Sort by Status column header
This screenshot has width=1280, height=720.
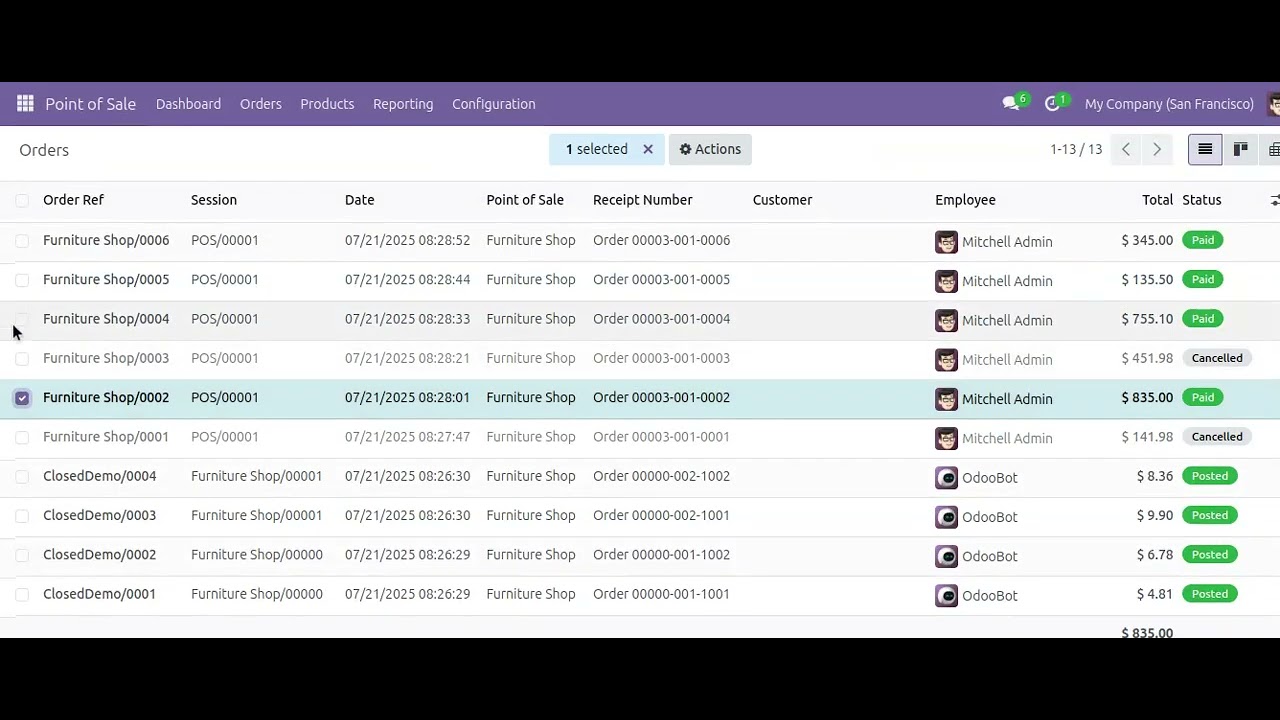(x=1201, y=200)
